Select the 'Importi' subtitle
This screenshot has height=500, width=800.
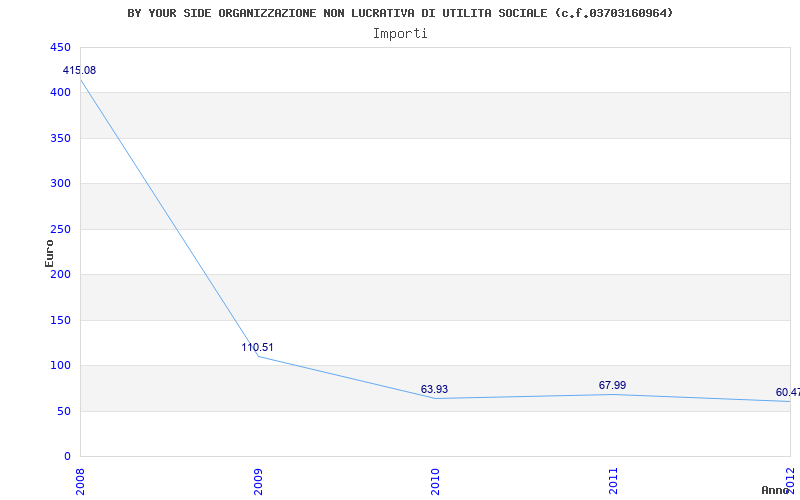400,34
